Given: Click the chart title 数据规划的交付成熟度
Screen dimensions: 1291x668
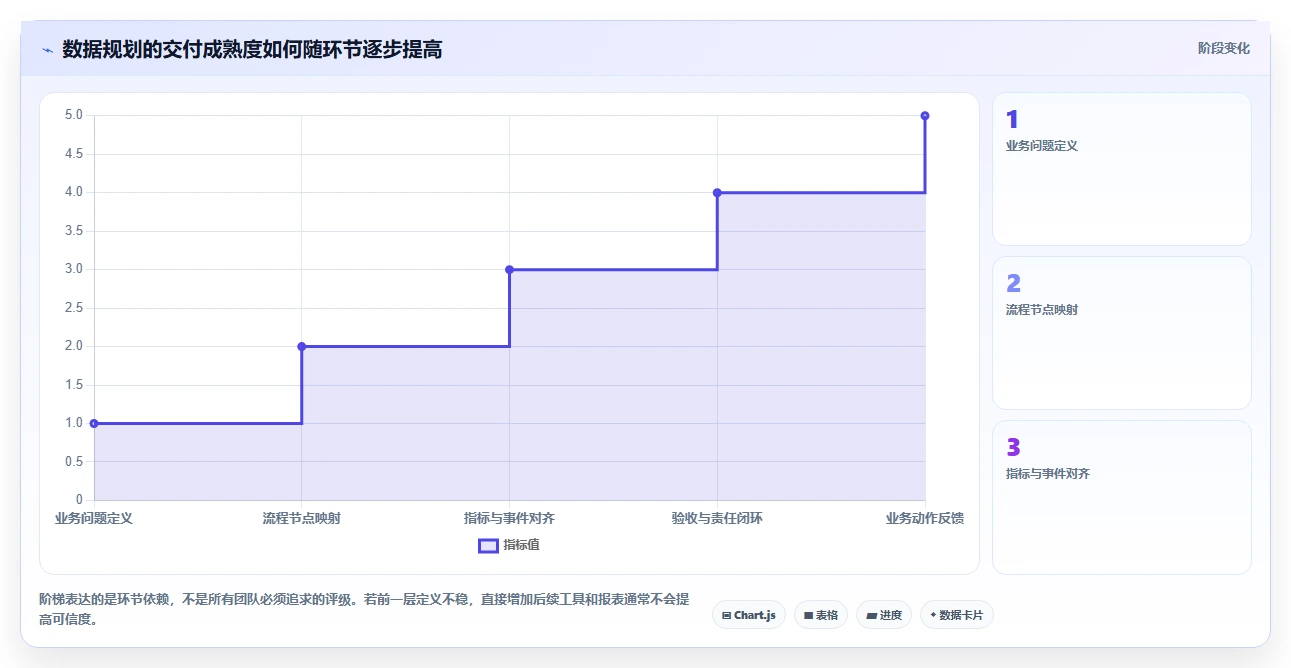Looking at the screenshot, I should 252,49.
